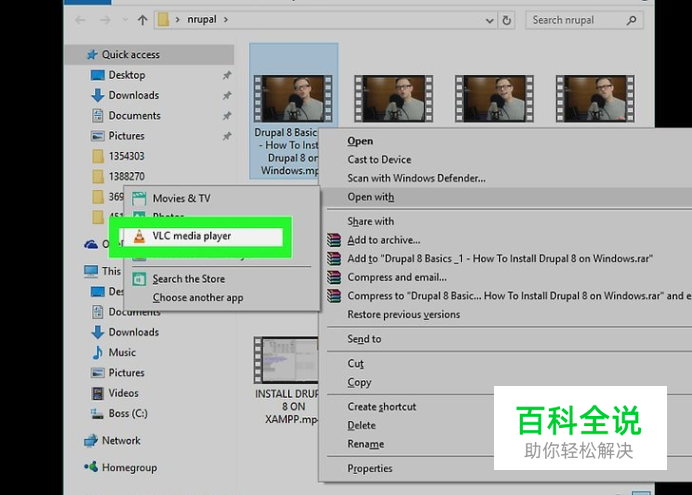Screen dimensions: 692x495
Task: Open the Send to submenu
Action: pyautogui.click(x=364, y=339)
